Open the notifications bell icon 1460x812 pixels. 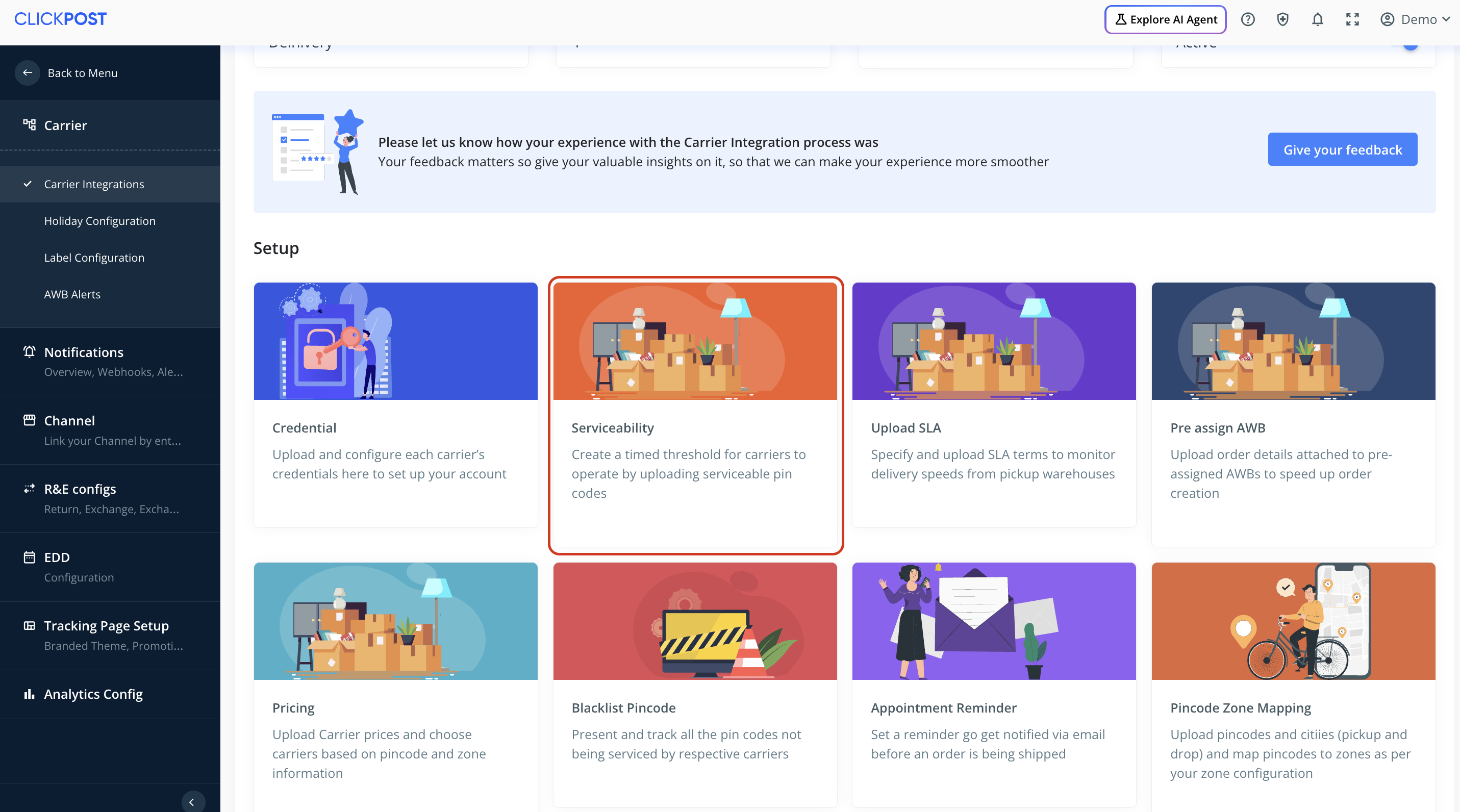click(1317, 19)
